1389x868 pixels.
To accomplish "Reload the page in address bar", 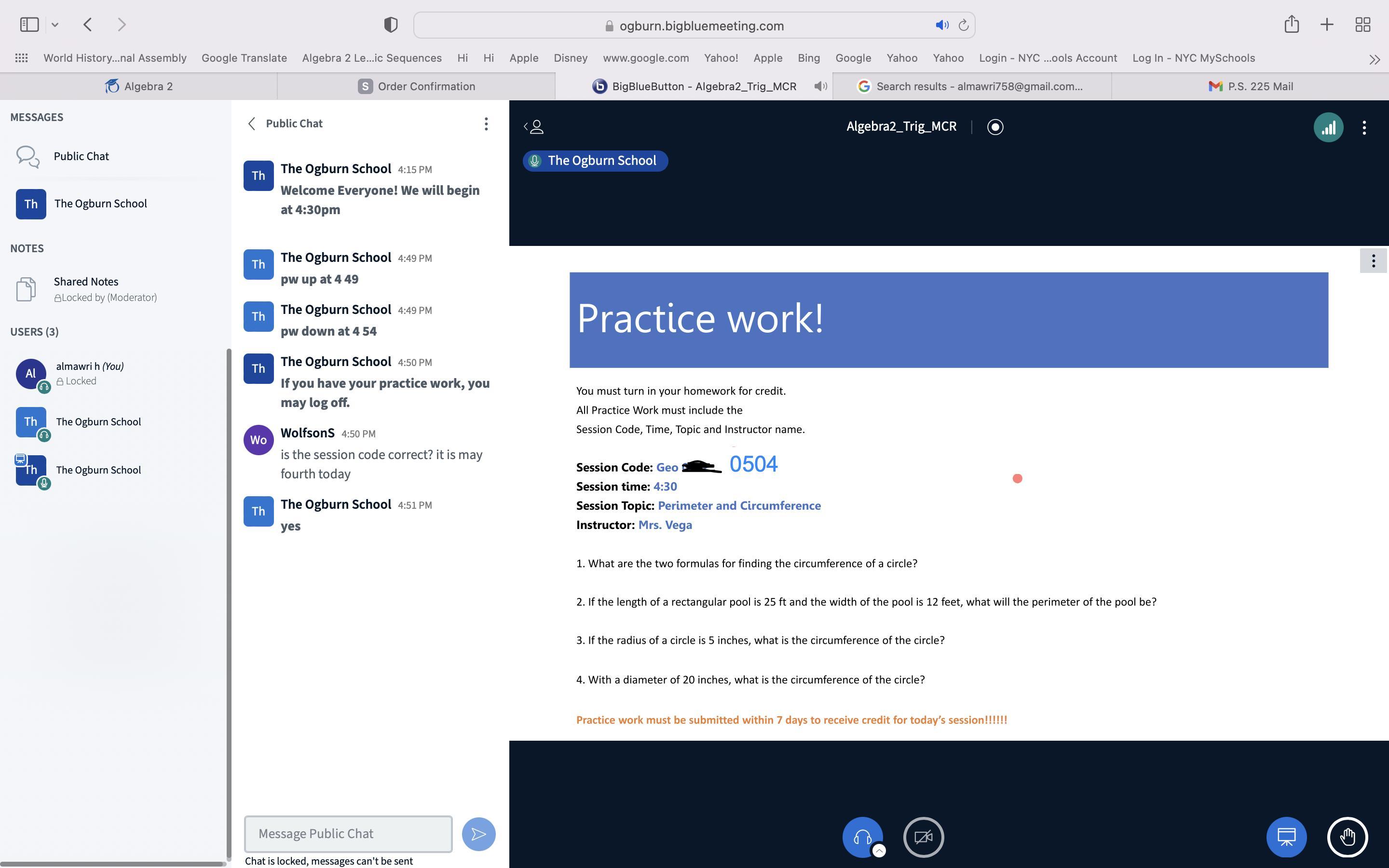I will 964,25.
